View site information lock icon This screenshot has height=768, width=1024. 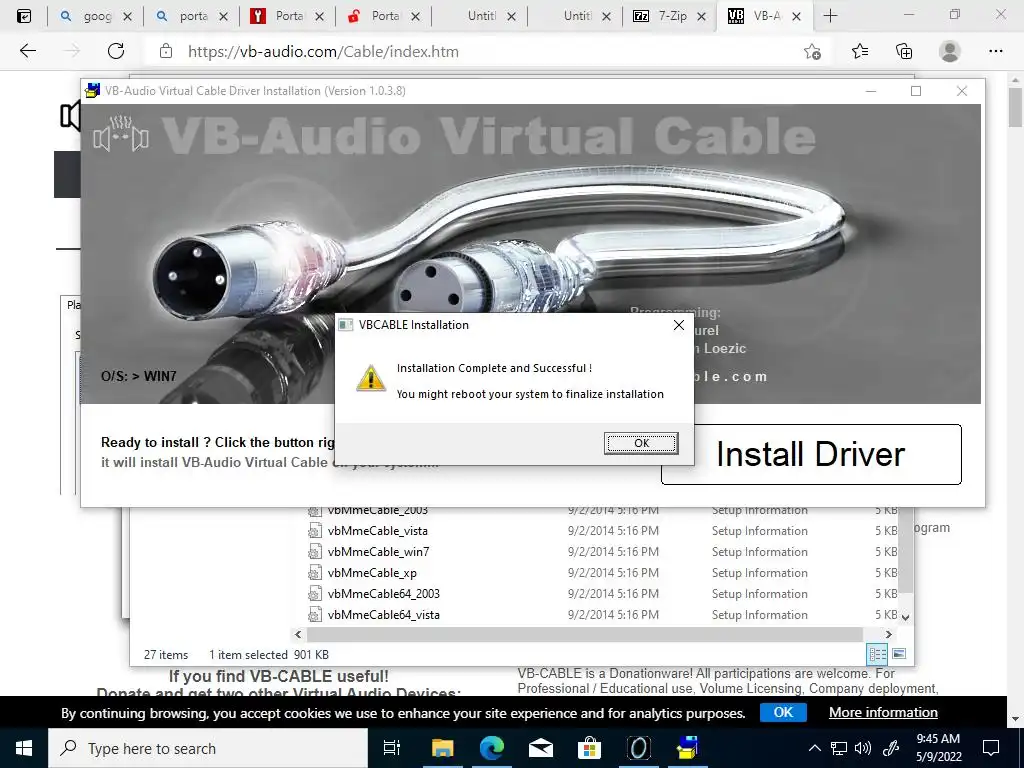(x=166, y=51)
